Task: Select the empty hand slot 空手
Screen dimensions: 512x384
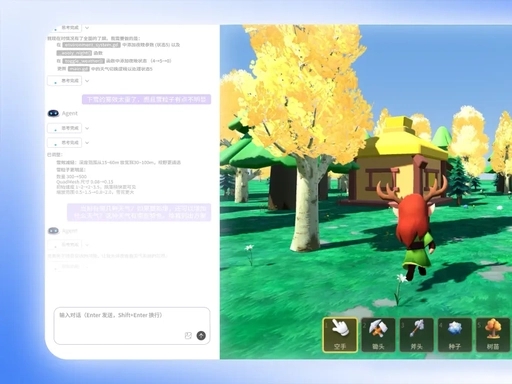Action: [x=340, y=335]
